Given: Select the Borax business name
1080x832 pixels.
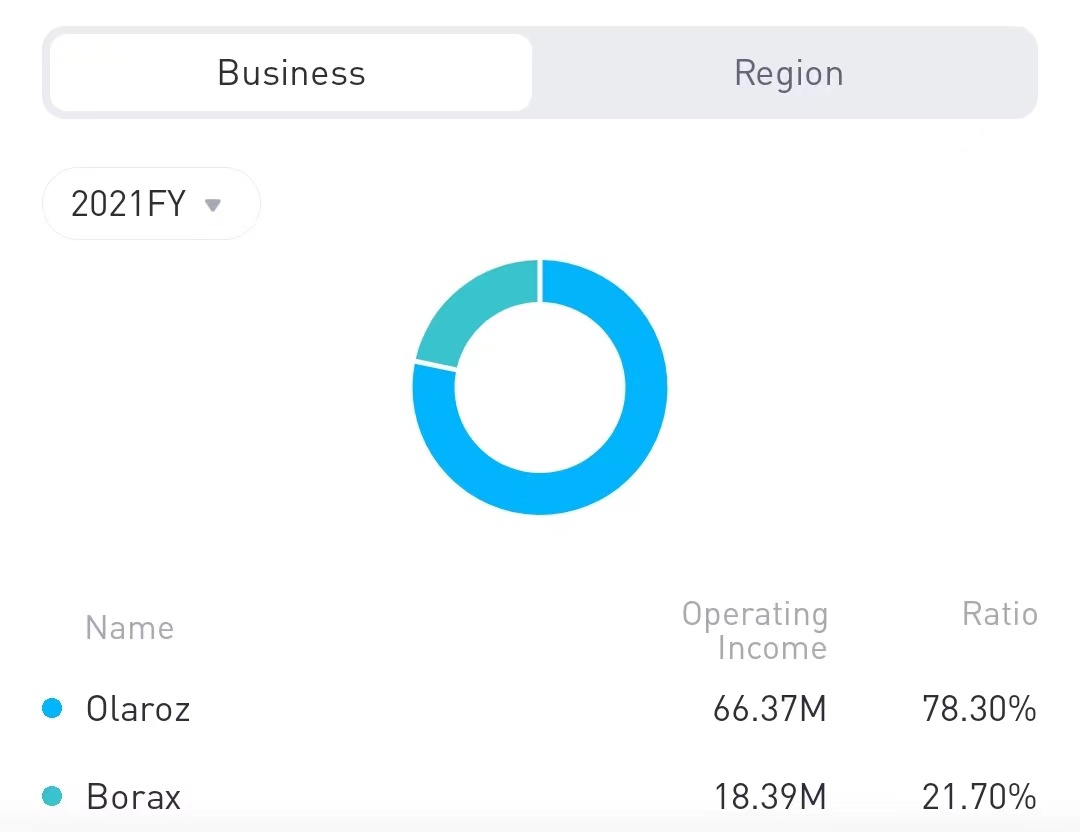Looking at the screenshot, I should point(134,797).
